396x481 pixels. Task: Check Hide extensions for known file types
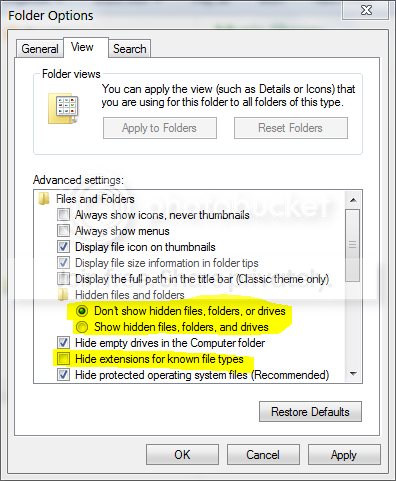click(x=63, y=359)
